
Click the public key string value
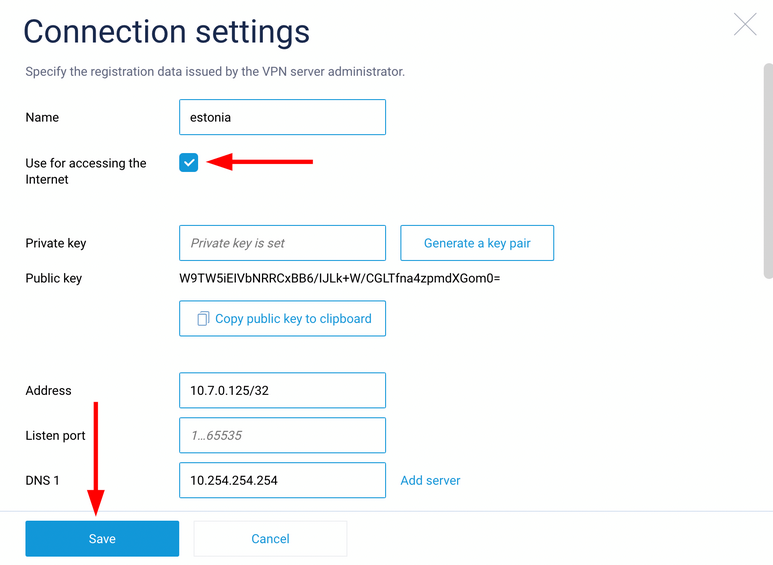[339, 278]
